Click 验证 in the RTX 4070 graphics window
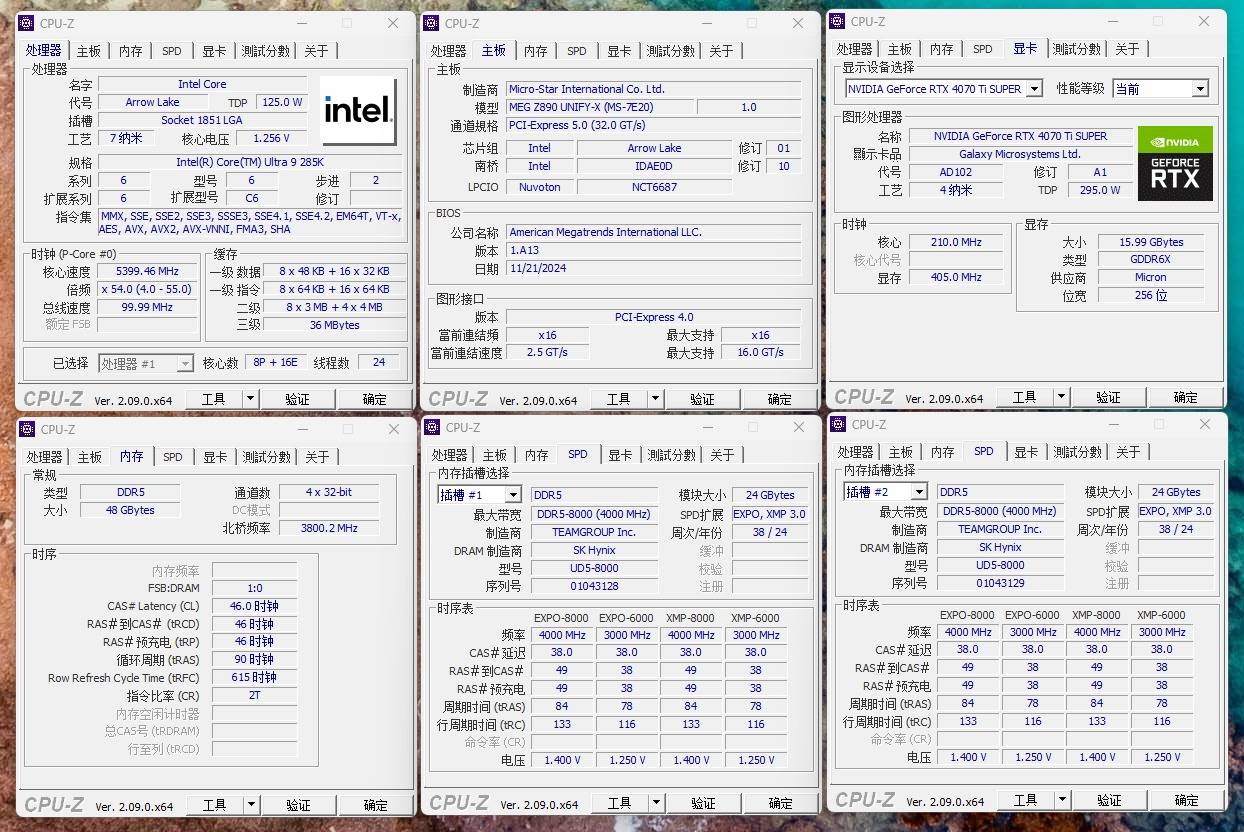This screenshot has width=1244, height=832. coord(1108,397)
